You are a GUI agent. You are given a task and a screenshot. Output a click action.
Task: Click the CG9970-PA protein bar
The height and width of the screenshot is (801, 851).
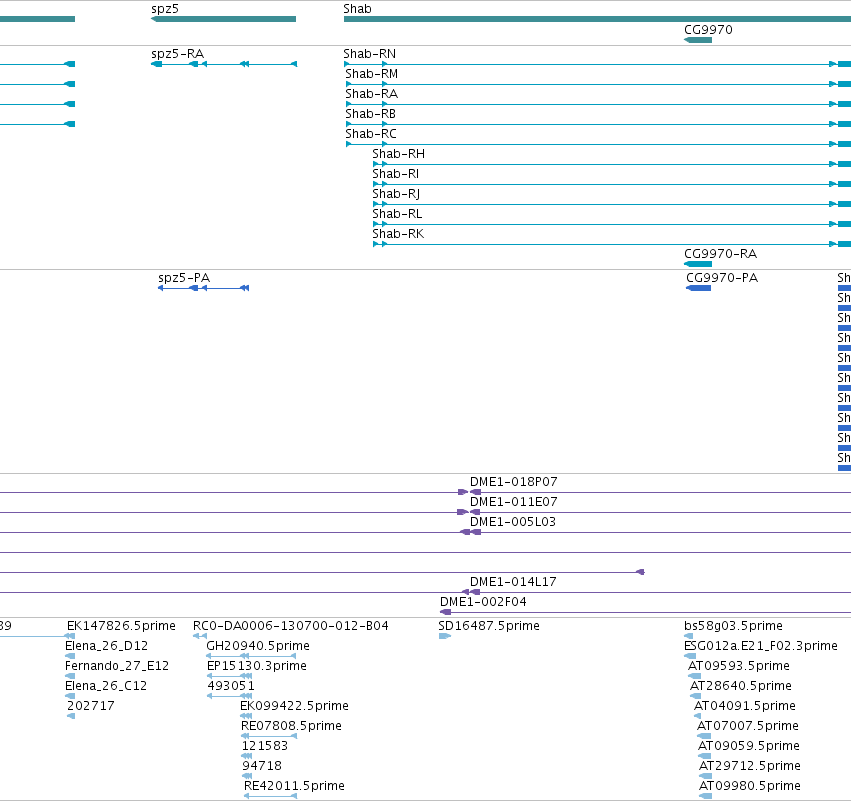(x=698, y=288)
